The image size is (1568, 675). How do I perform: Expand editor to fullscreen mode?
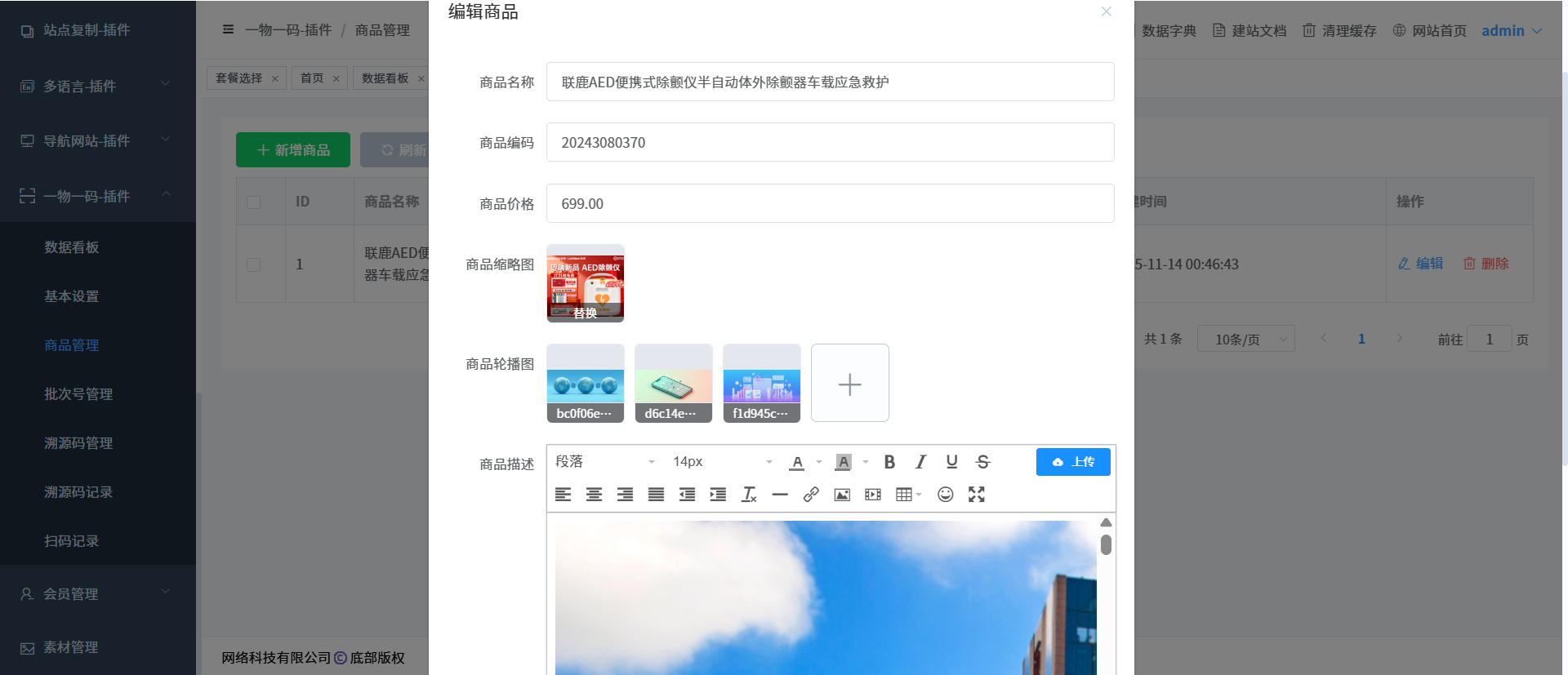click(x=976, y=495)
